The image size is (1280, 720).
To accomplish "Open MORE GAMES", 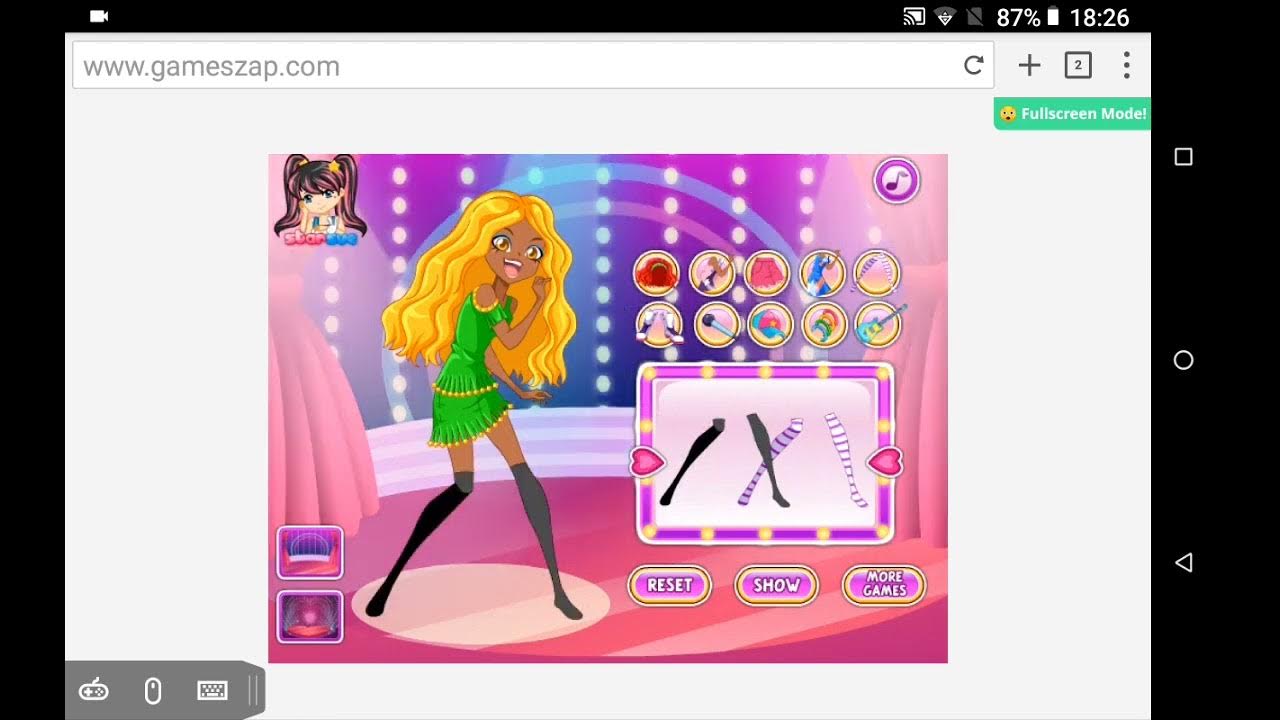I will [884, 585].
